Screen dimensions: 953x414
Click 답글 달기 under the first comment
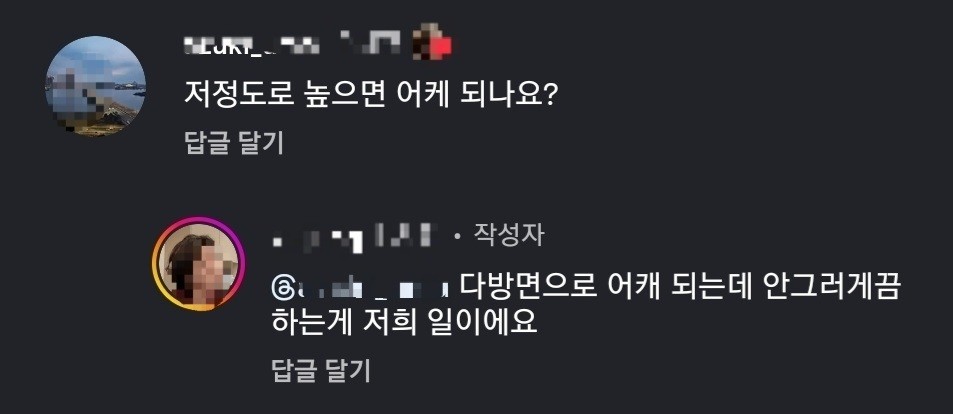[233, 143]
